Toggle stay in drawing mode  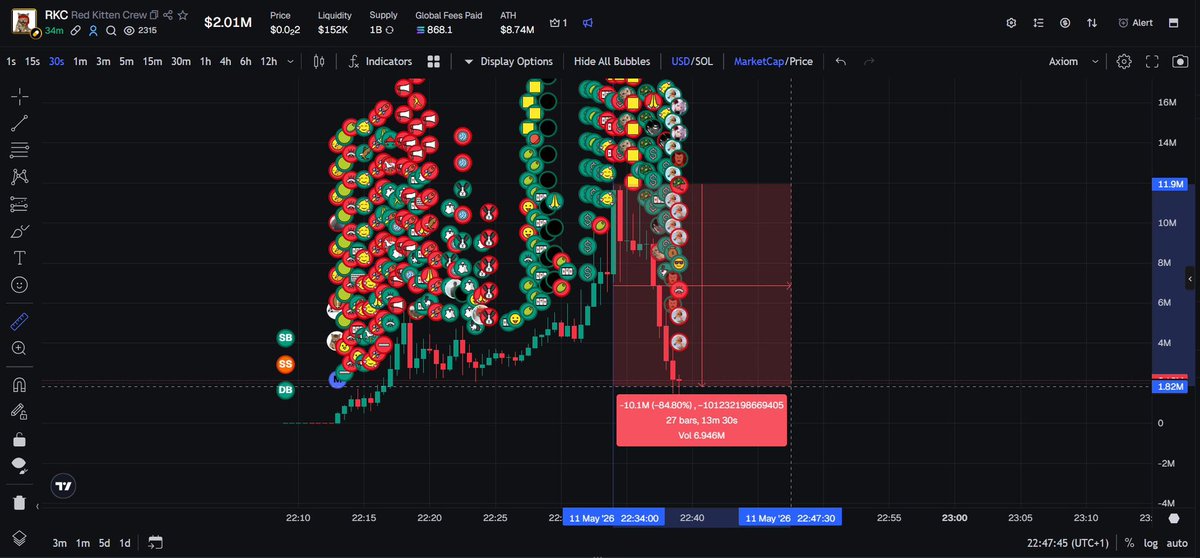(x=19, y=411)
